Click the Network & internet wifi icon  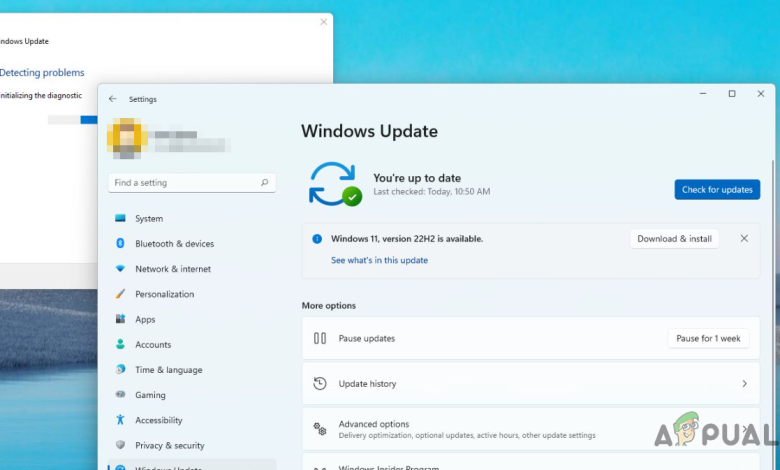pyautogui.click(x=120, y=269)
